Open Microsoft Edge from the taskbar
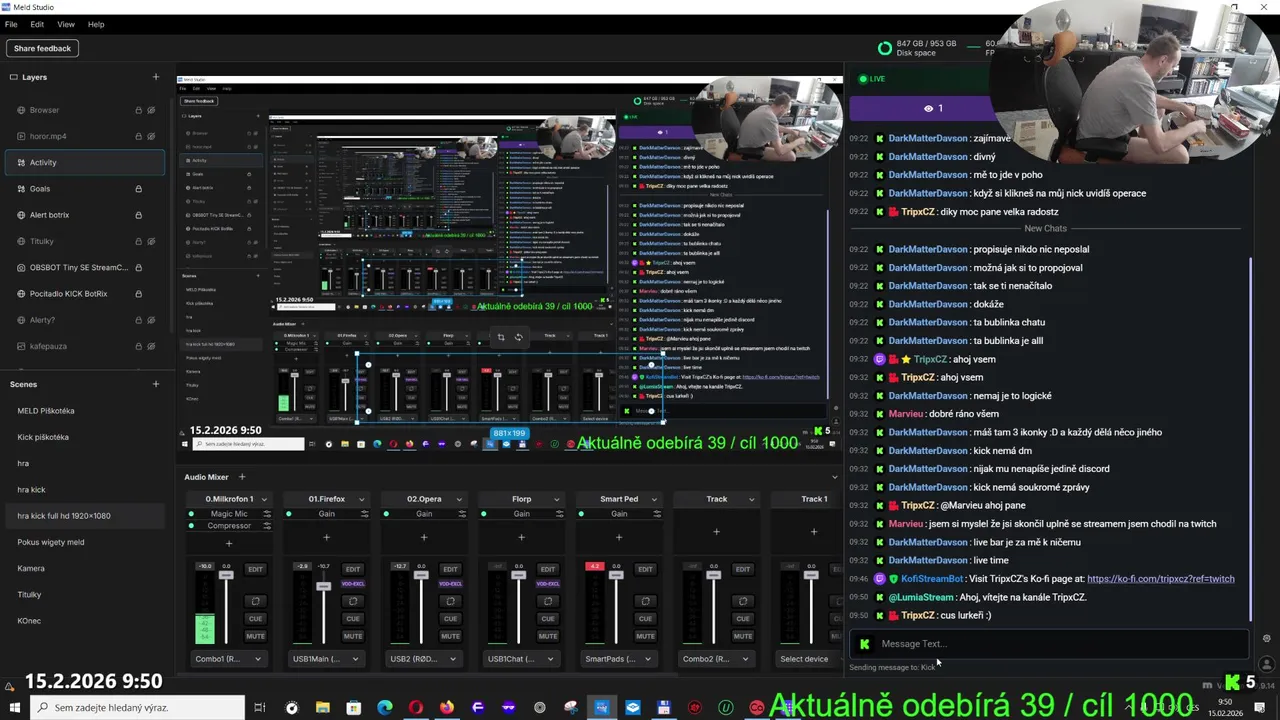This screenshot has width=1280, height=720. pos(385,708)
